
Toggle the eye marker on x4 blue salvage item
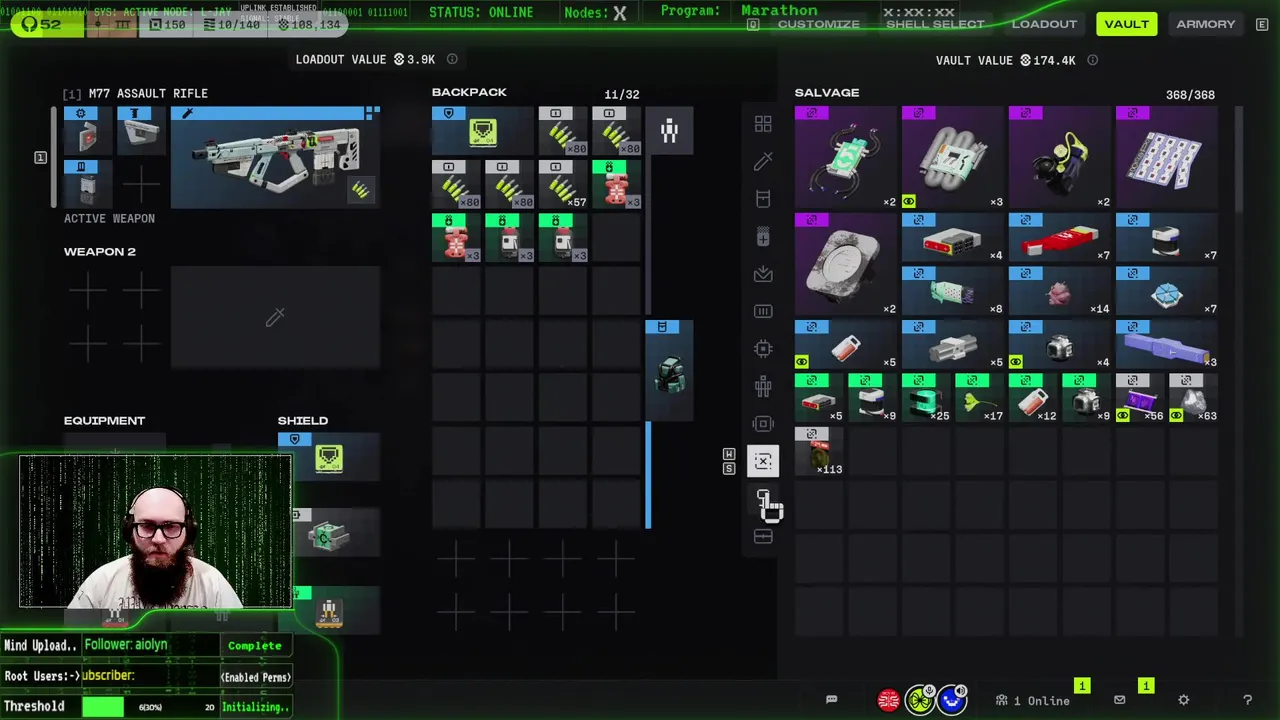[x=1015, y=362]
